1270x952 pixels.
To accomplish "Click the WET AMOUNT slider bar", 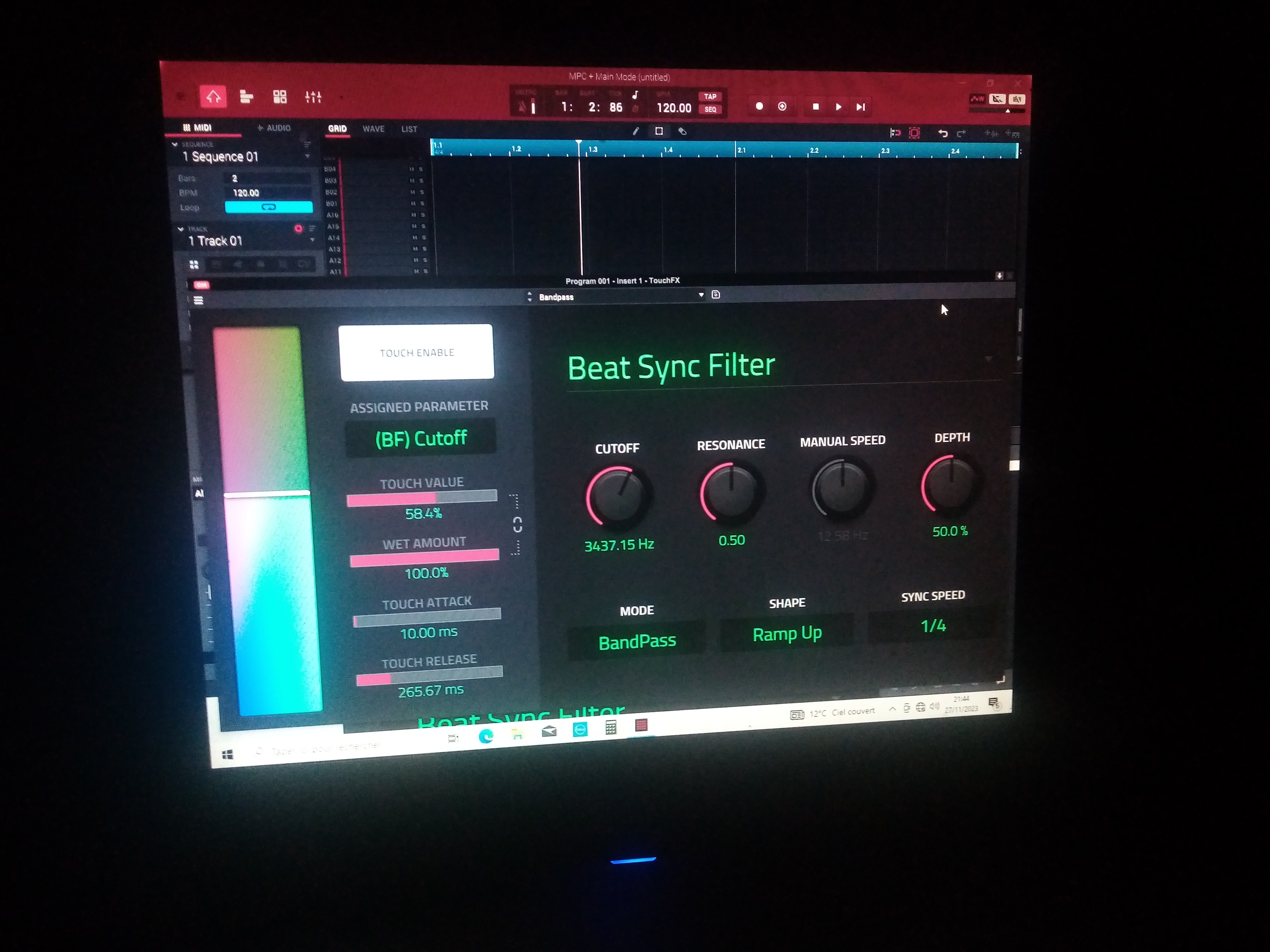I will pyautogui.click(x=424, y=557).
